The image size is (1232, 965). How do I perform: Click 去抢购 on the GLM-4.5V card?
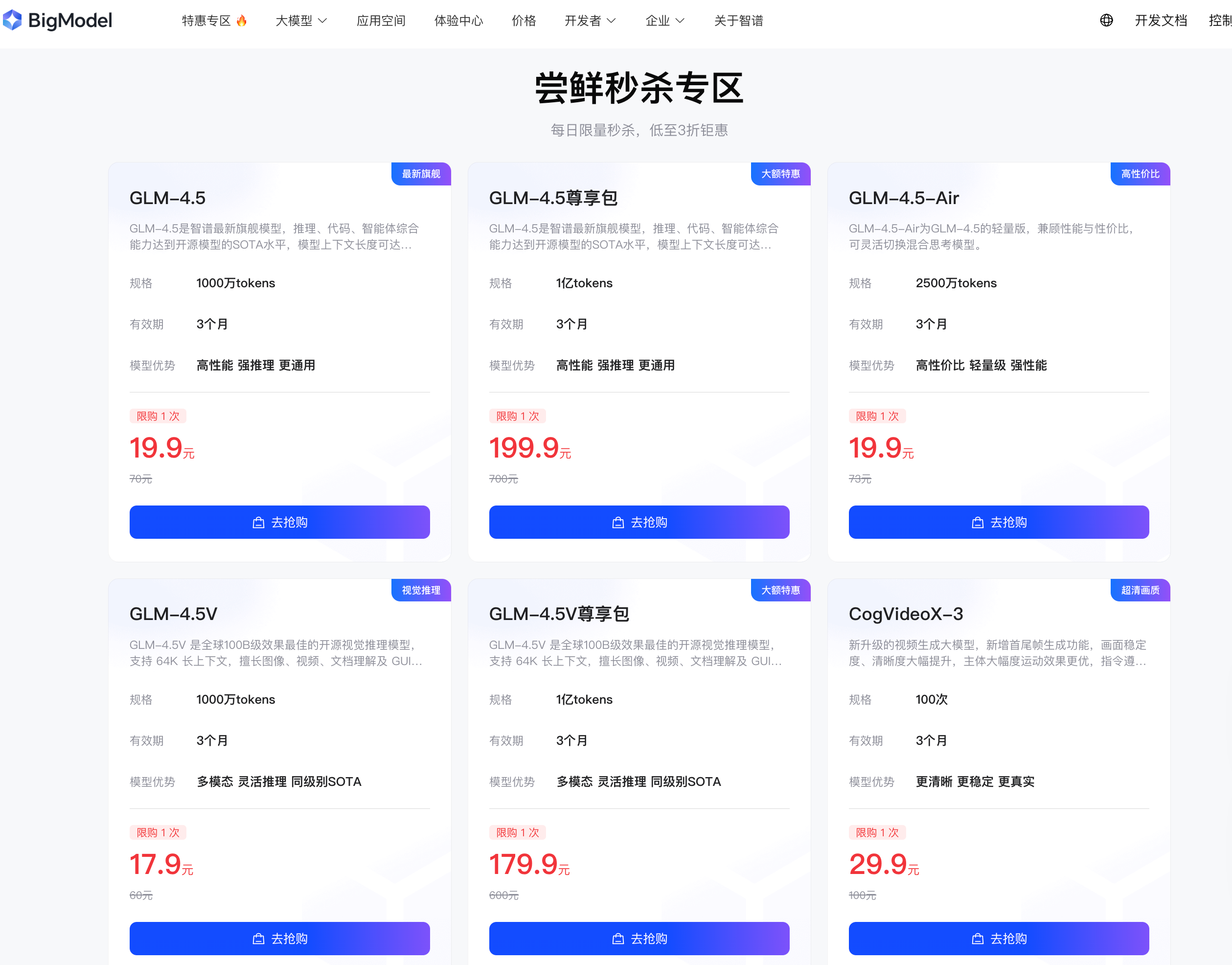(x=279, y=939)
